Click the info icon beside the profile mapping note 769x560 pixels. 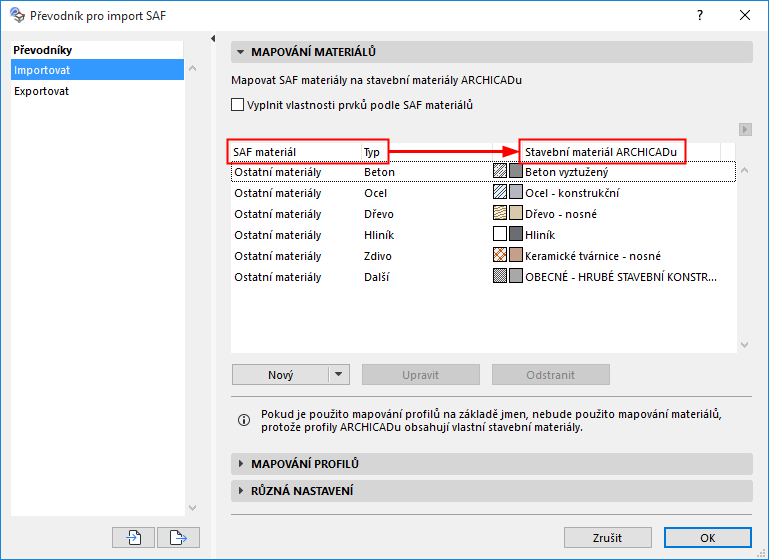tap(244, 420)
